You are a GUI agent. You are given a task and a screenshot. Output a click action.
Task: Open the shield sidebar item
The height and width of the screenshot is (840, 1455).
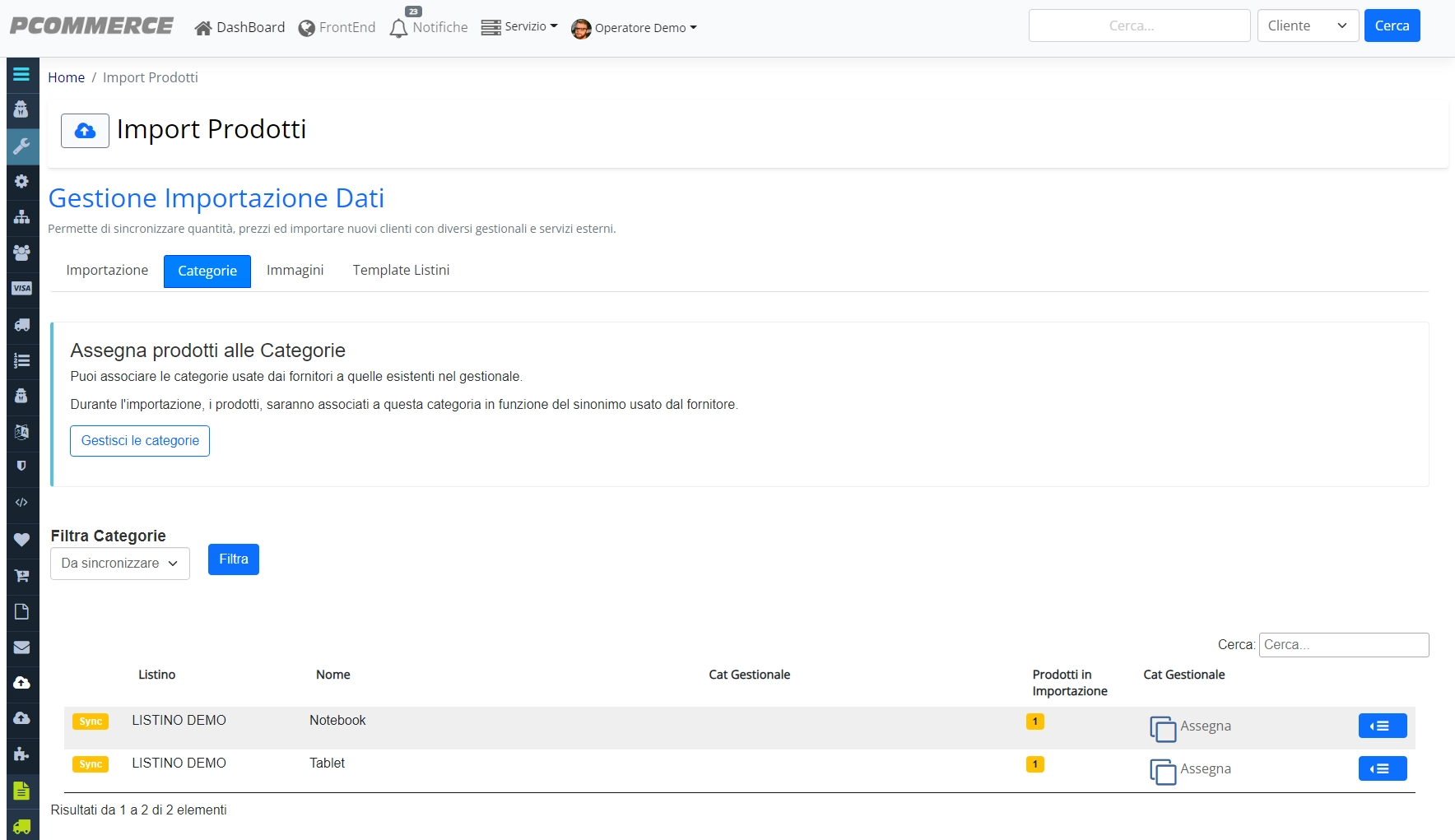21,466
